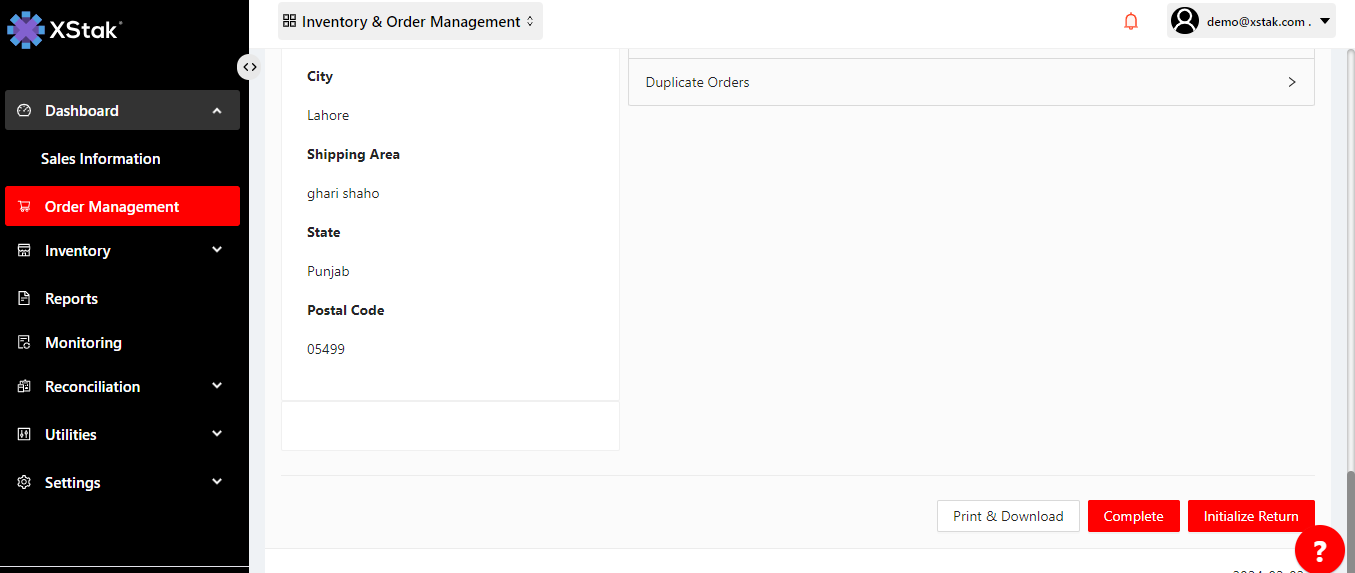Click the Print & Download button
The image size is (1355, 573).
[1007, 516]
